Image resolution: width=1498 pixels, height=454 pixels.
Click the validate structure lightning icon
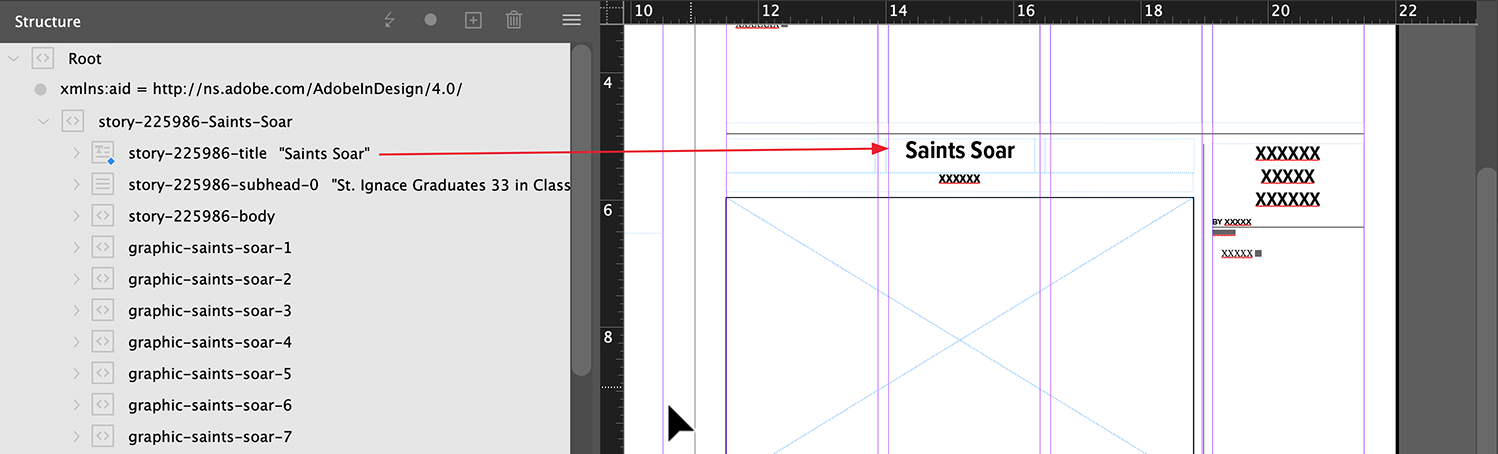[390, 20]
